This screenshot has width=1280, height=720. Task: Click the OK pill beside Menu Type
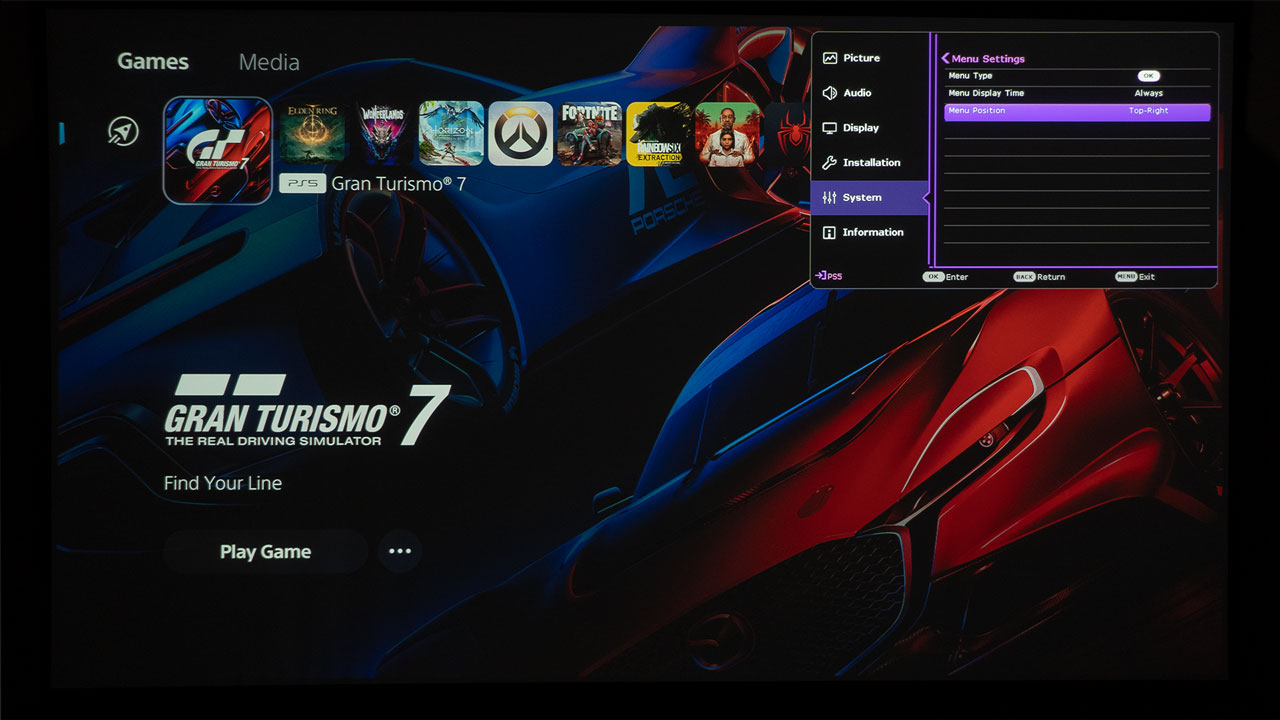click(x=1148, y=76)
